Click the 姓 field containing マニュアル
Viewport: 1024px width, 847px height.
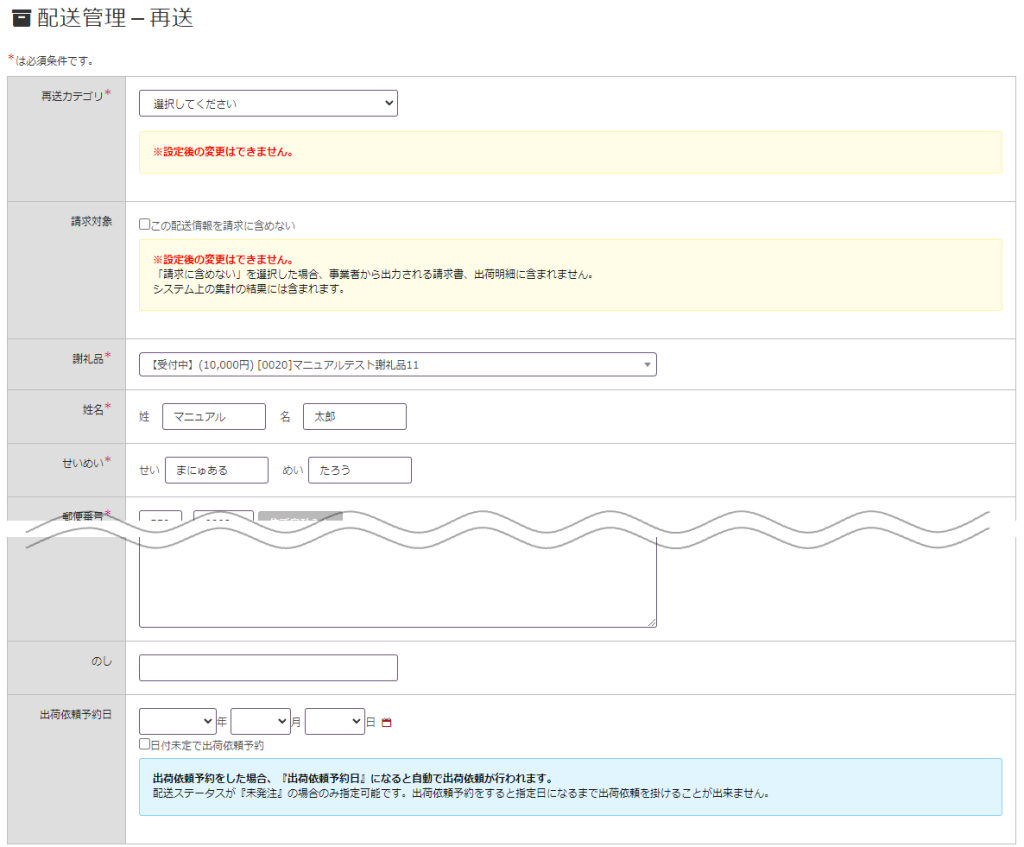(x=214, y=417)
